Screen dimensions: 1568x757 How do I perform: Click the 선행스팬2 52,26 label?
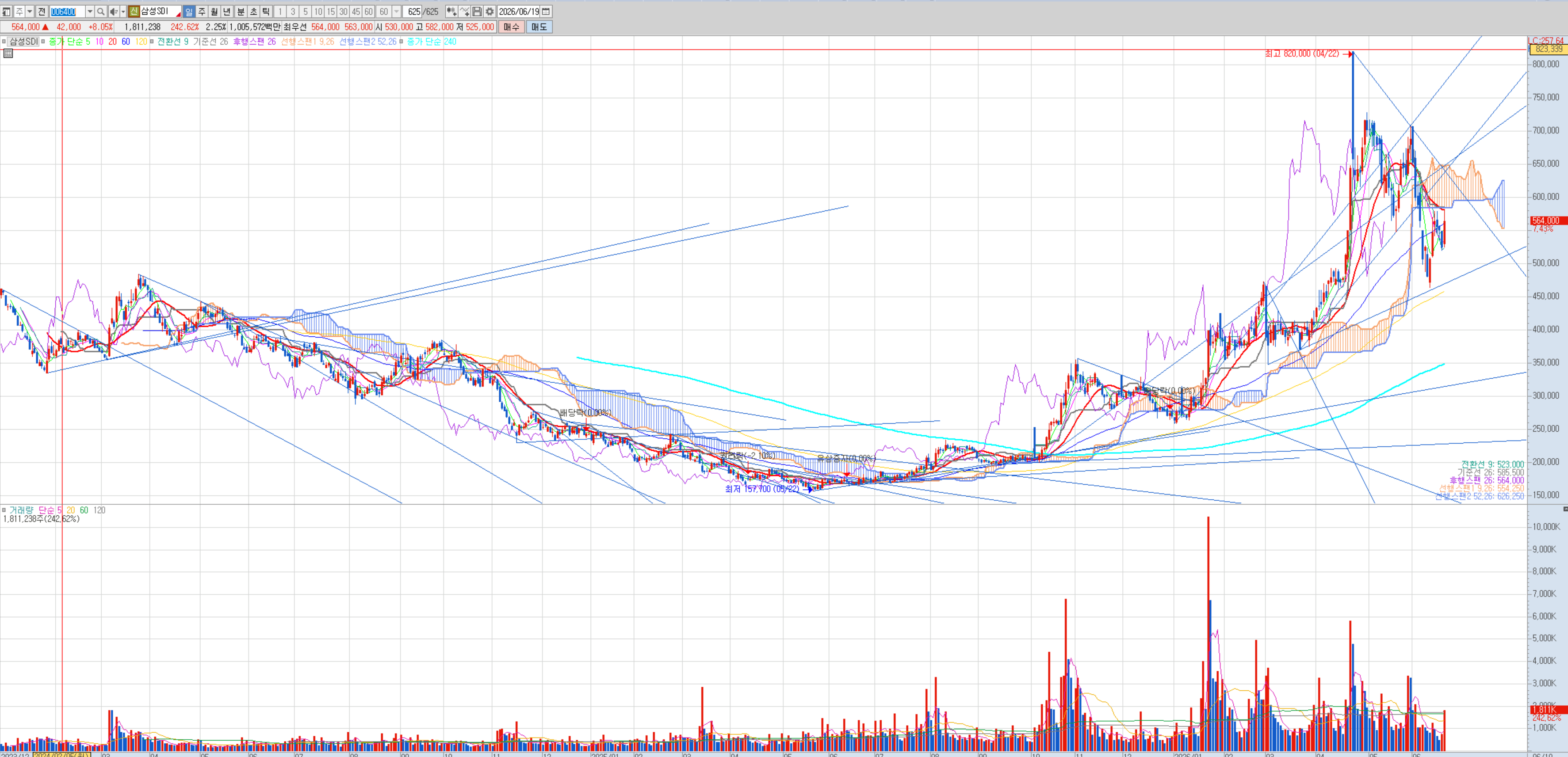[367, 42]
